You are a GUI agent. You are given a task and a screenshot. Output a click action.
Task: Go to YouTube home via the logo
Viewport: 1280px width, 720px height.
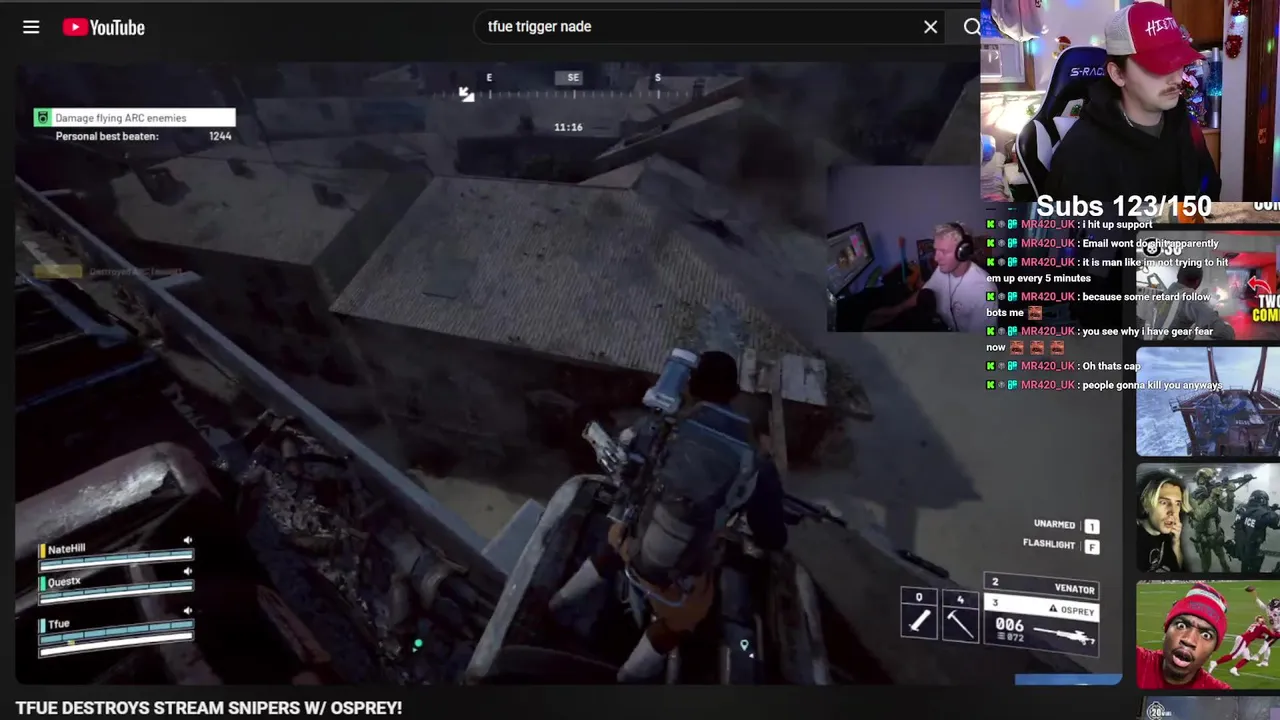pos(104,27)
